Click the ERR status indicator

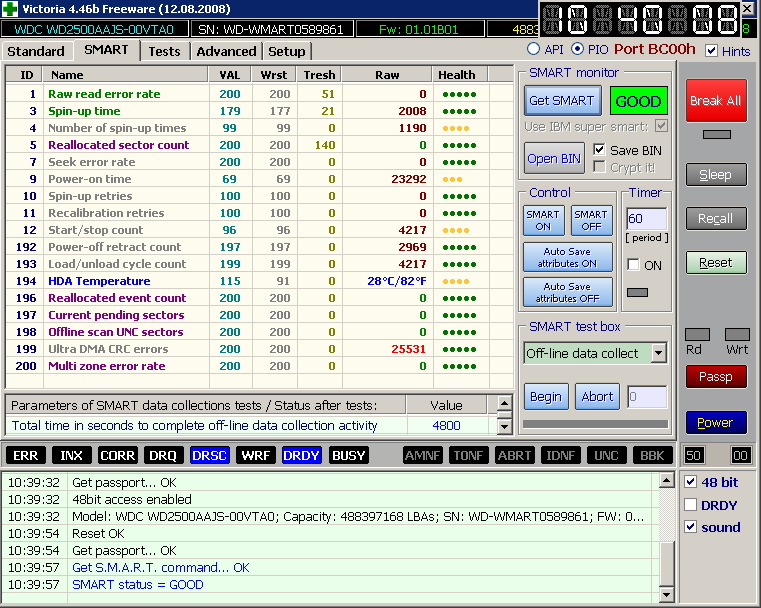[25, 455]
